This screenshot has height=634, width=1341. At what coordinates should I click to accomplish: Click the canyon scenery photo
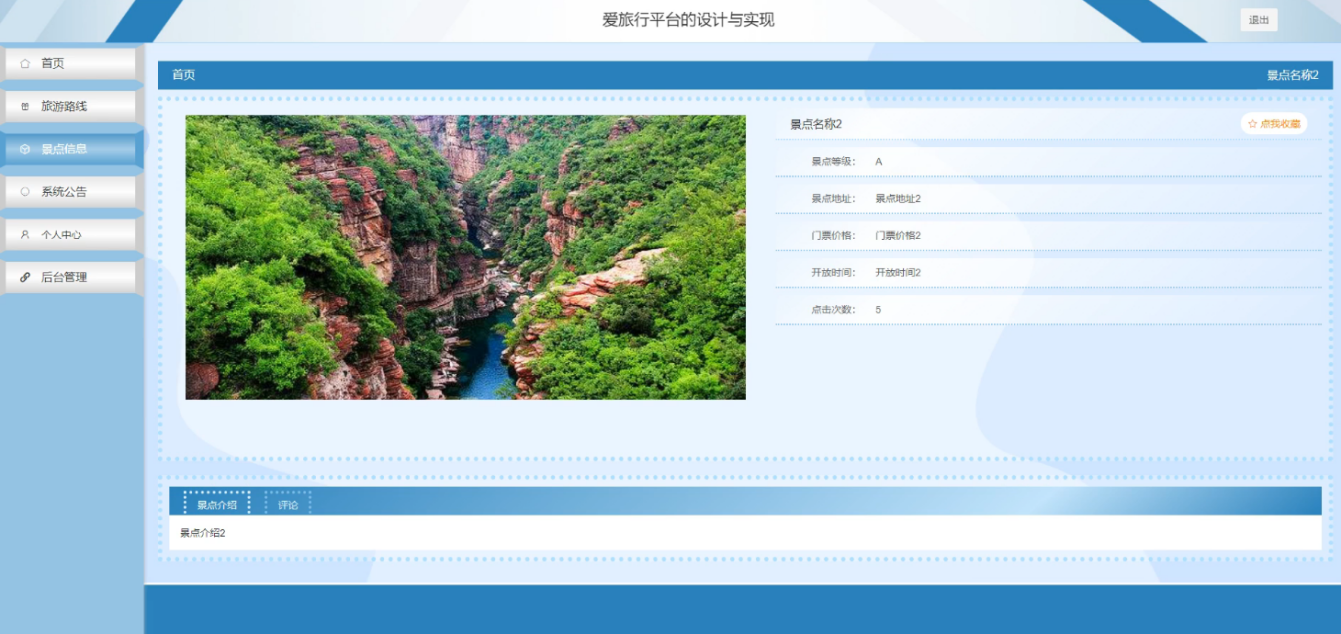click(x=465, y=257)
